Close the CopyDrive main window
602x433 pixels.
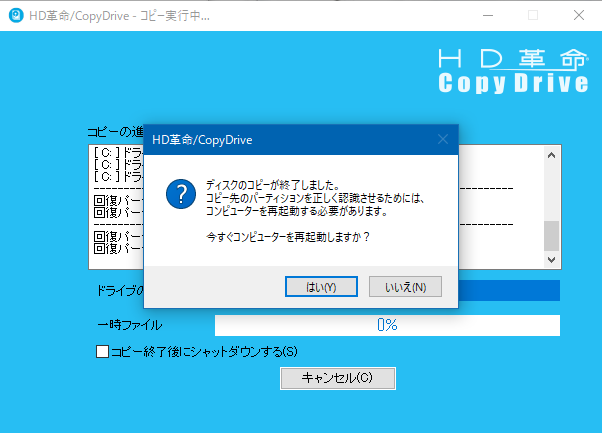point(579,15)
